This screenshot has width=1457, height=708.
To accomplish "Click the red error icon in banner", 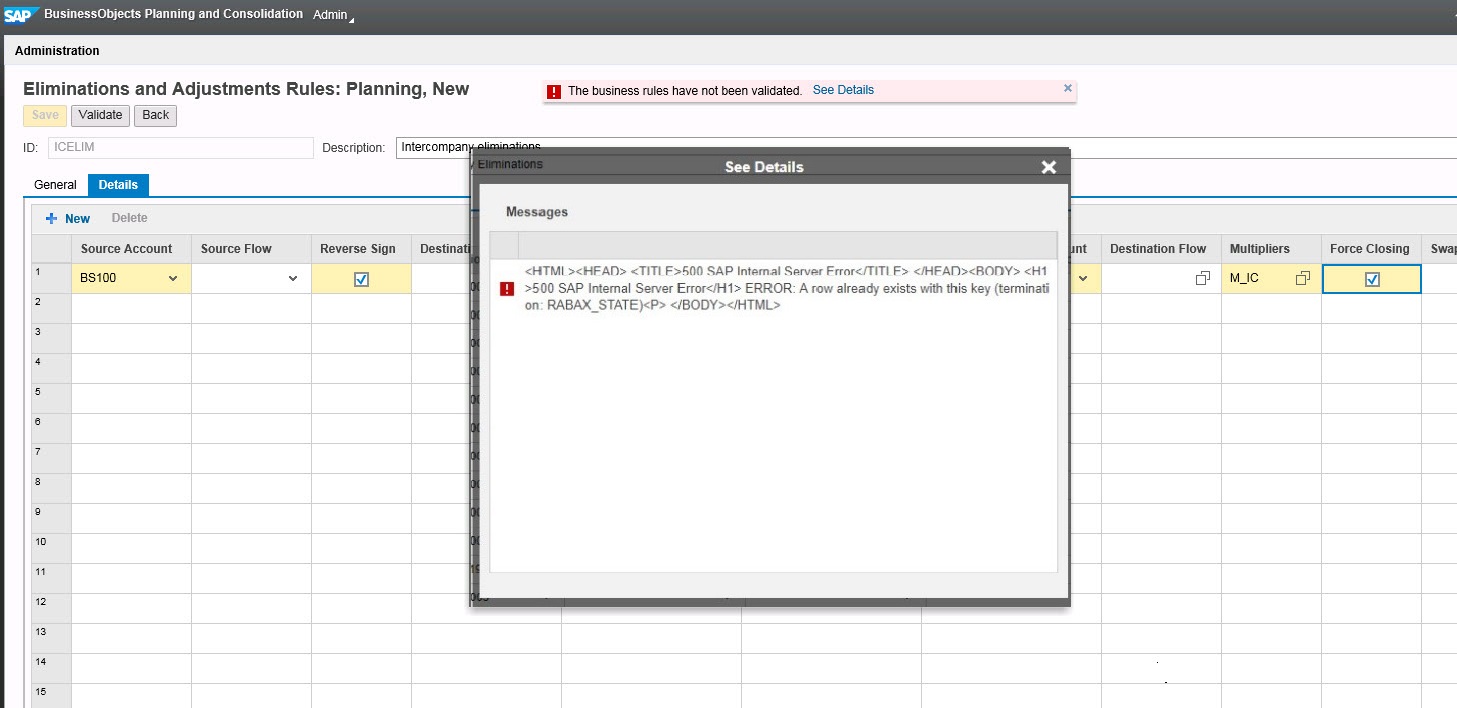I will tap(554, 91).
